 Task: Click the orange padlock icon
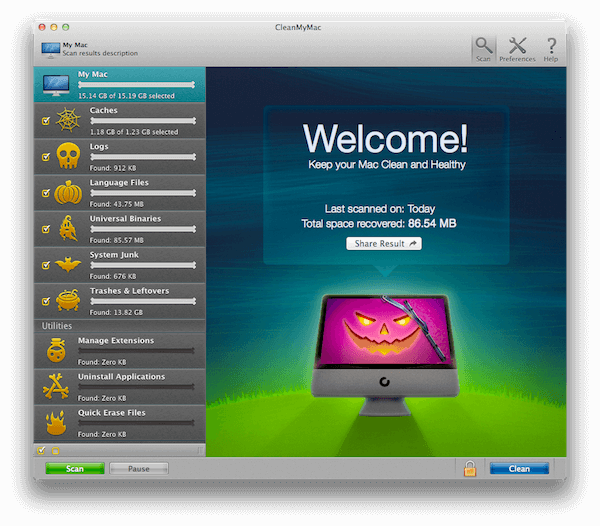coord(470,468)
